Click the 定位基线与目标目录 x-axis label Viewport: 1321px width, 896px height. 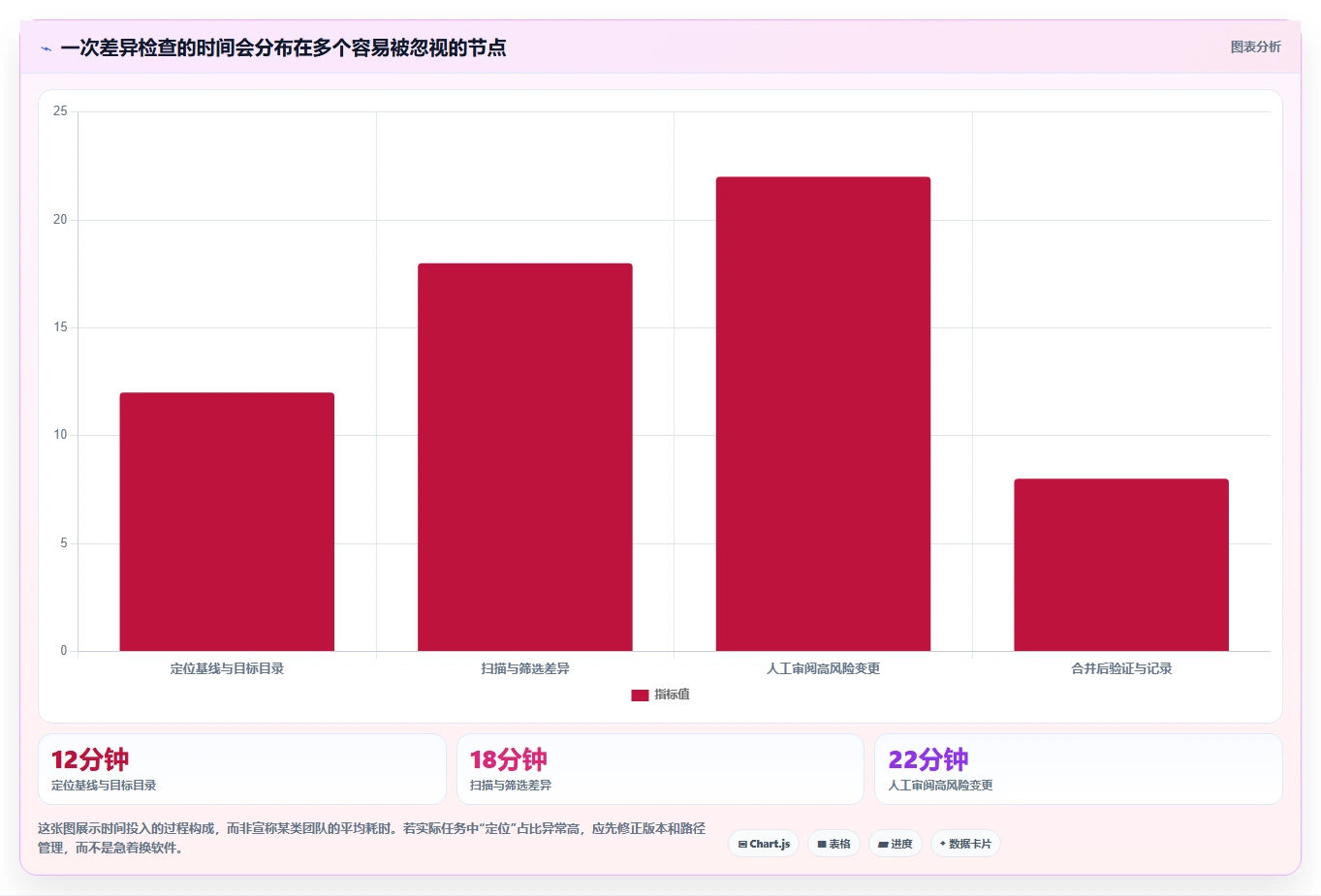[x=227, y=668]
